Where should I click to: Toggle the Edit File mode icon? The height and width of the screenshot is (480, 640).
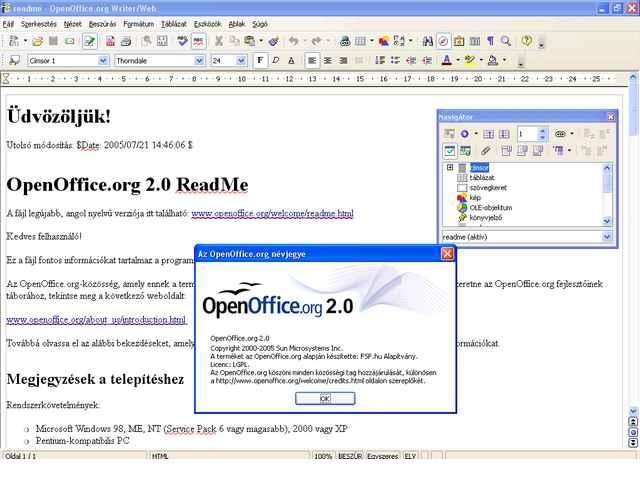[89, 41]
